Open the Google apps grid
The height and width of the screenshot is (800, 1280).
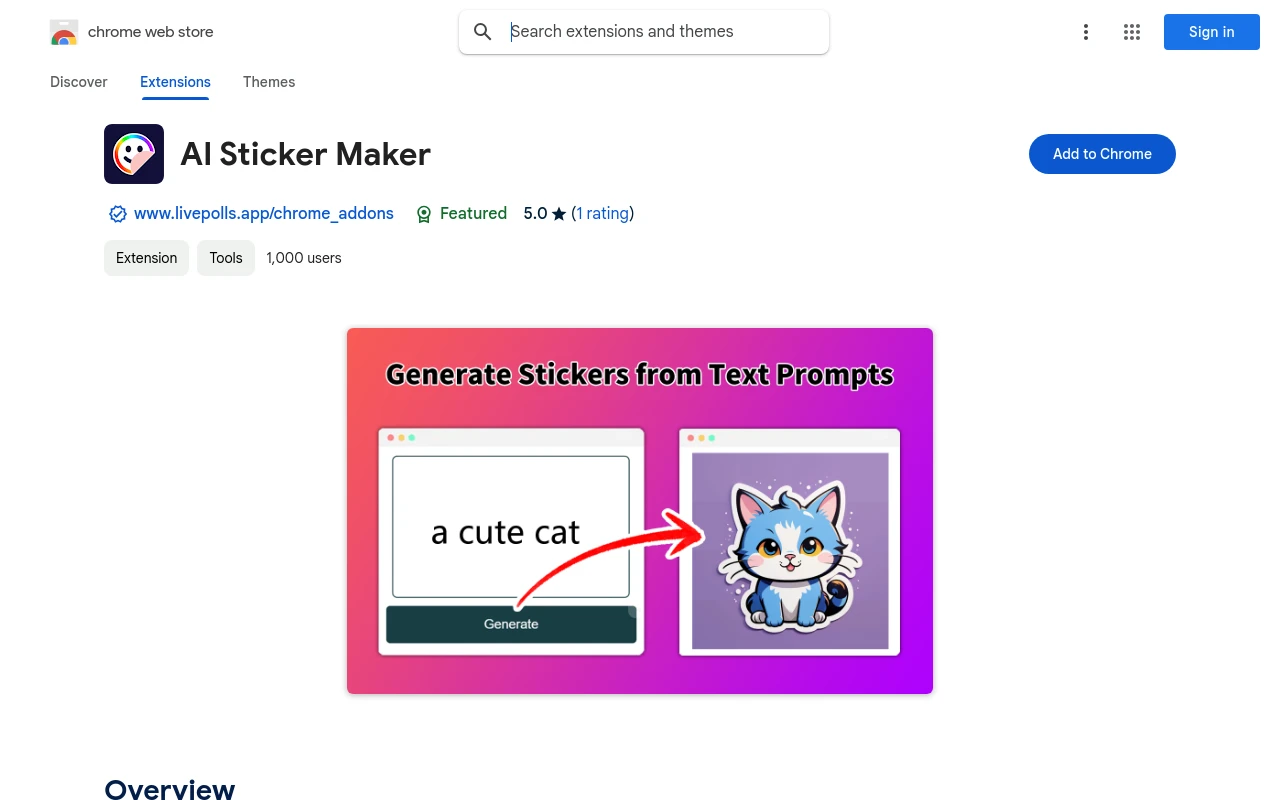click(x=1131, y=32)
